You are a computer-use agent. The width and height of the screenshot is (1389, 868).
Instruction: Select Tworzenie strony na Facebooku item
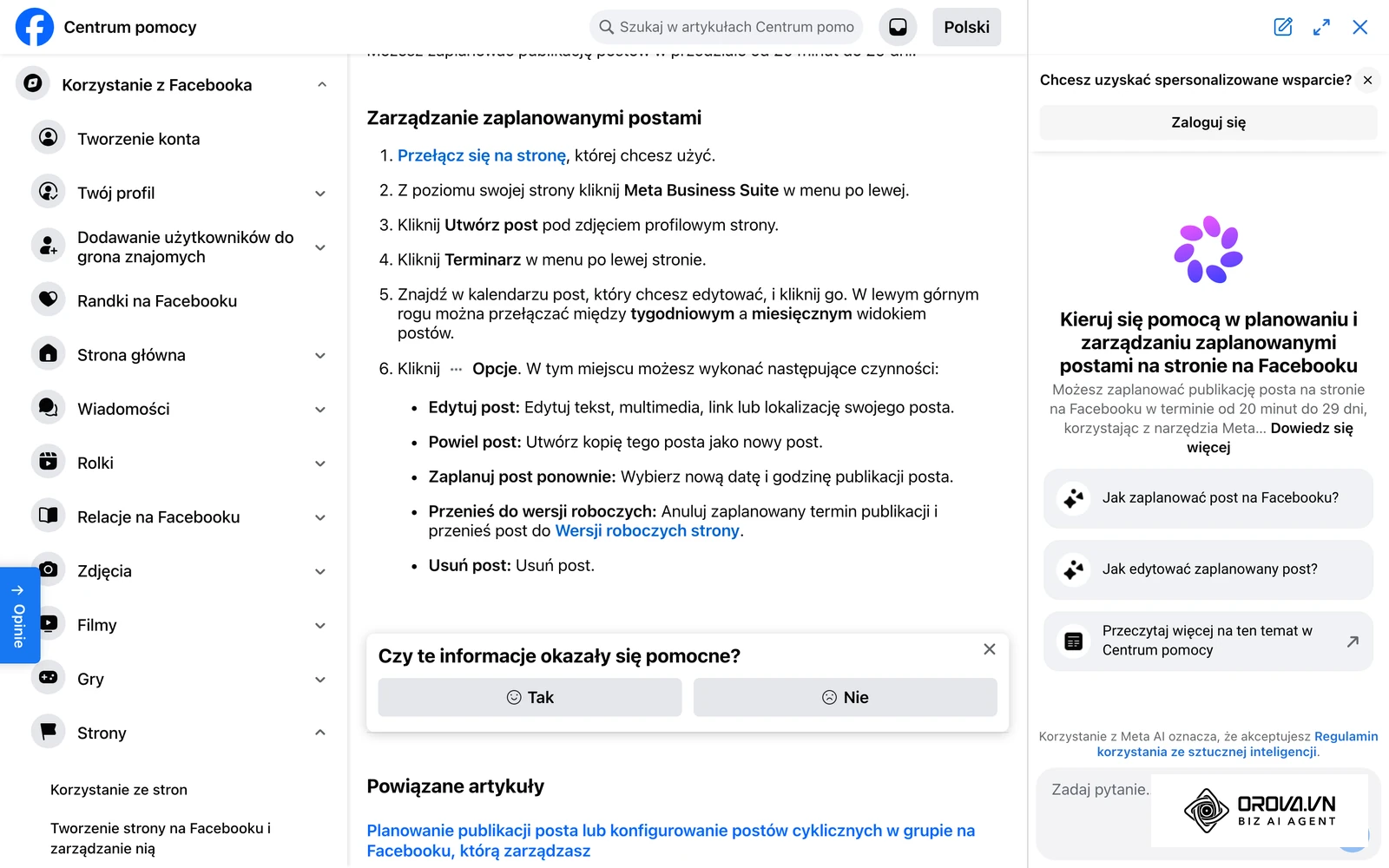click(161, 838)
